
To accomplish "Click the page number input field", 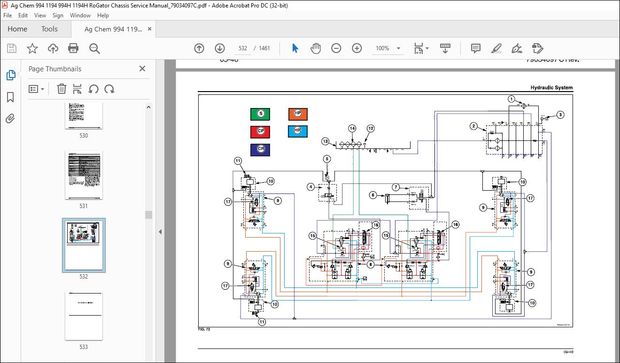I will click(243, 48).
